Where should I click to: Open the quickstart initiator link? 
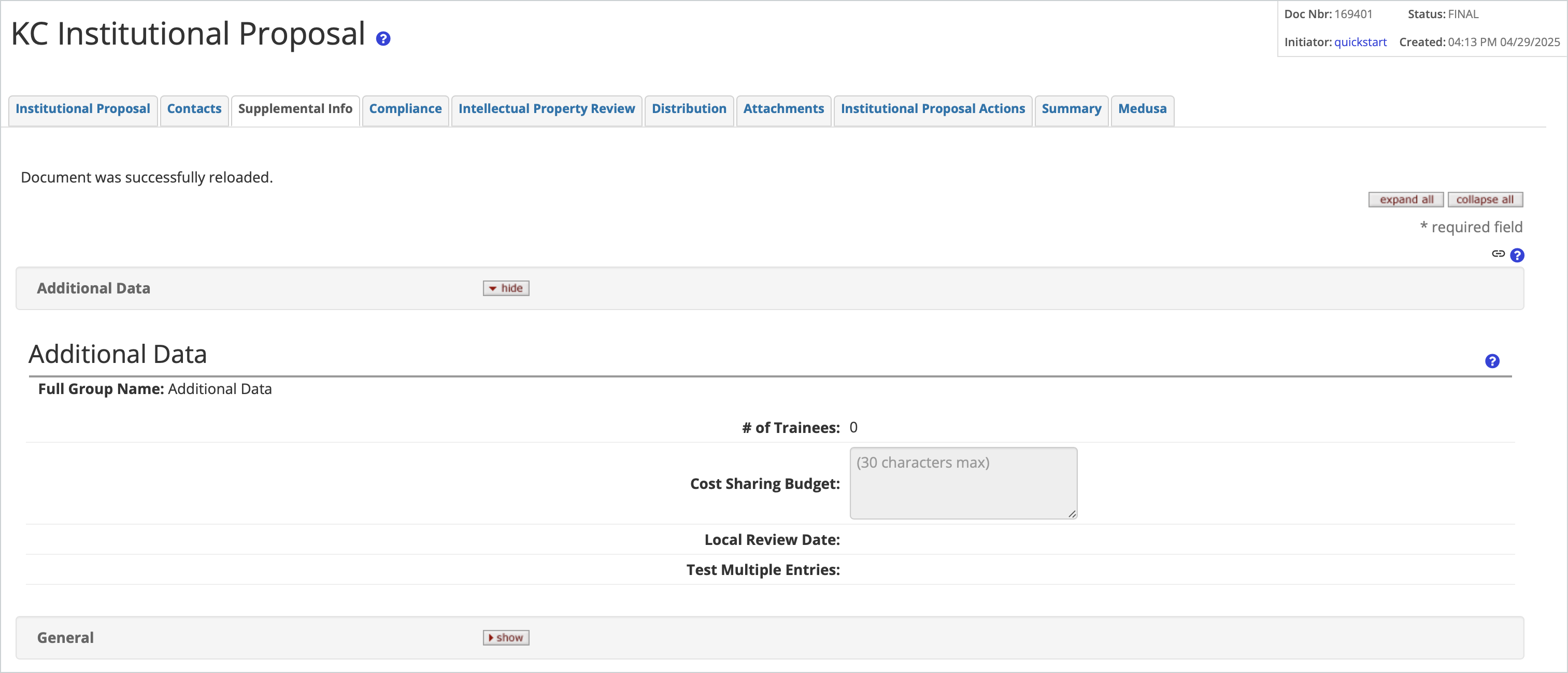(x=1360, y=41)
